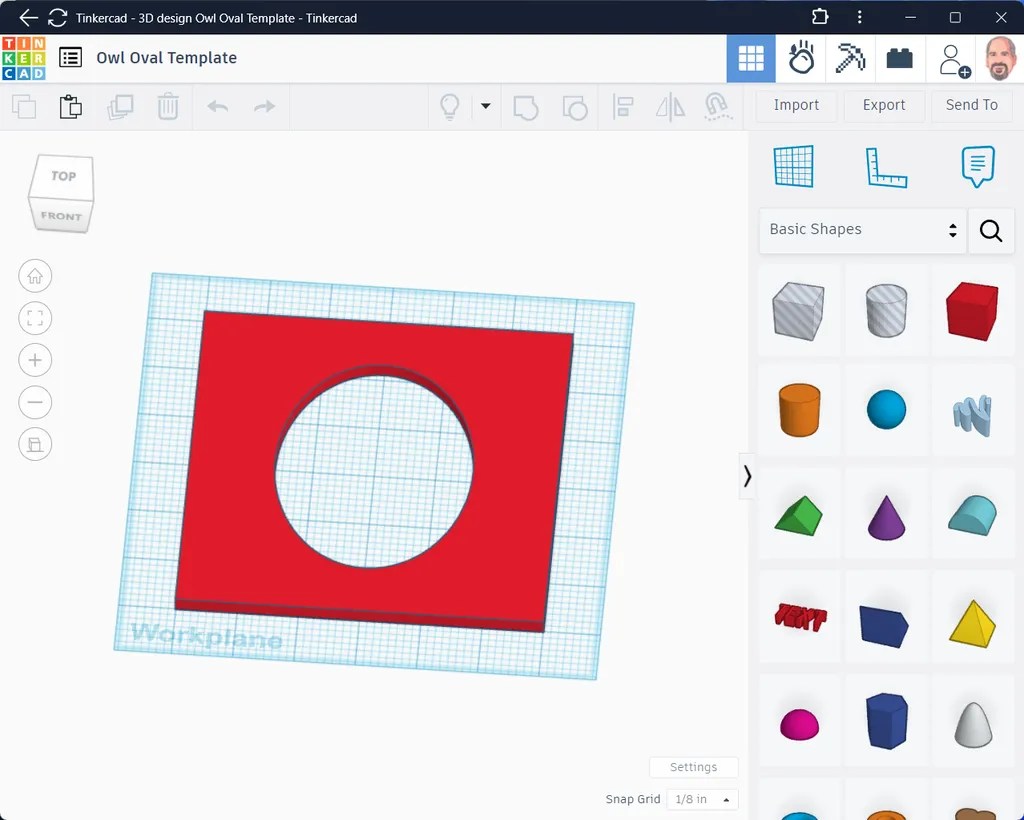Image resolution: width=1024 pixels, height=820 pixels.
Task: Click the Fit all in view button
Action: point(35,318)
